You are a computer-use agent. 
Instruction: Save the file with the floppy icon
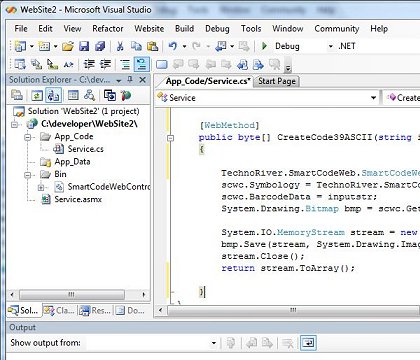84,46
